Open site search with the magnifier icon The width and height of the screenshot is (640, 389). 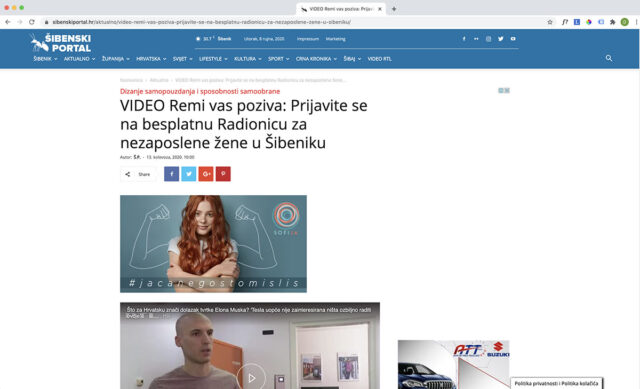pos(609,58)
